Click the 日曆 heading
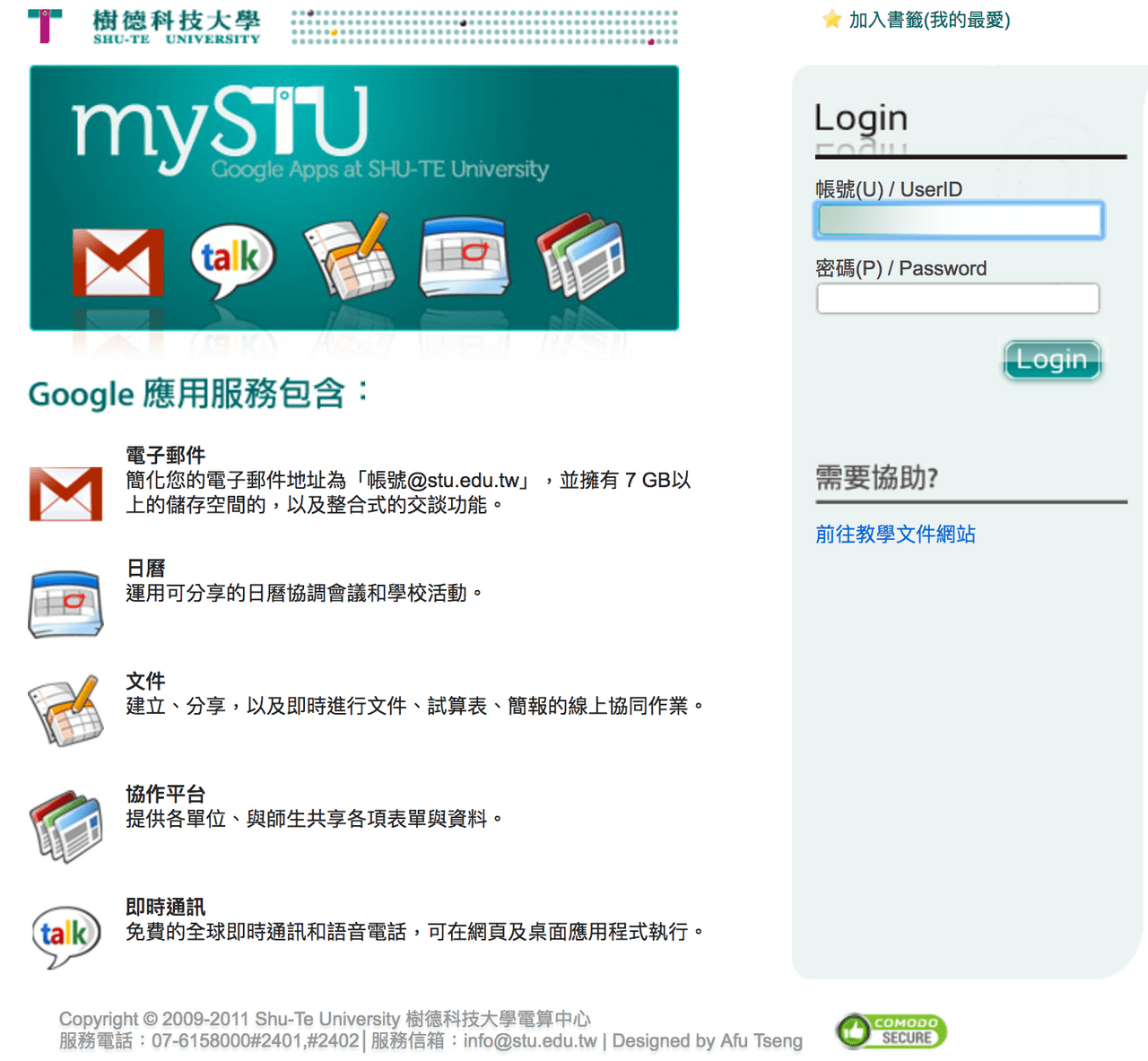The height and width of the screenshot is (1061, 1148). (x=146, y=568)
